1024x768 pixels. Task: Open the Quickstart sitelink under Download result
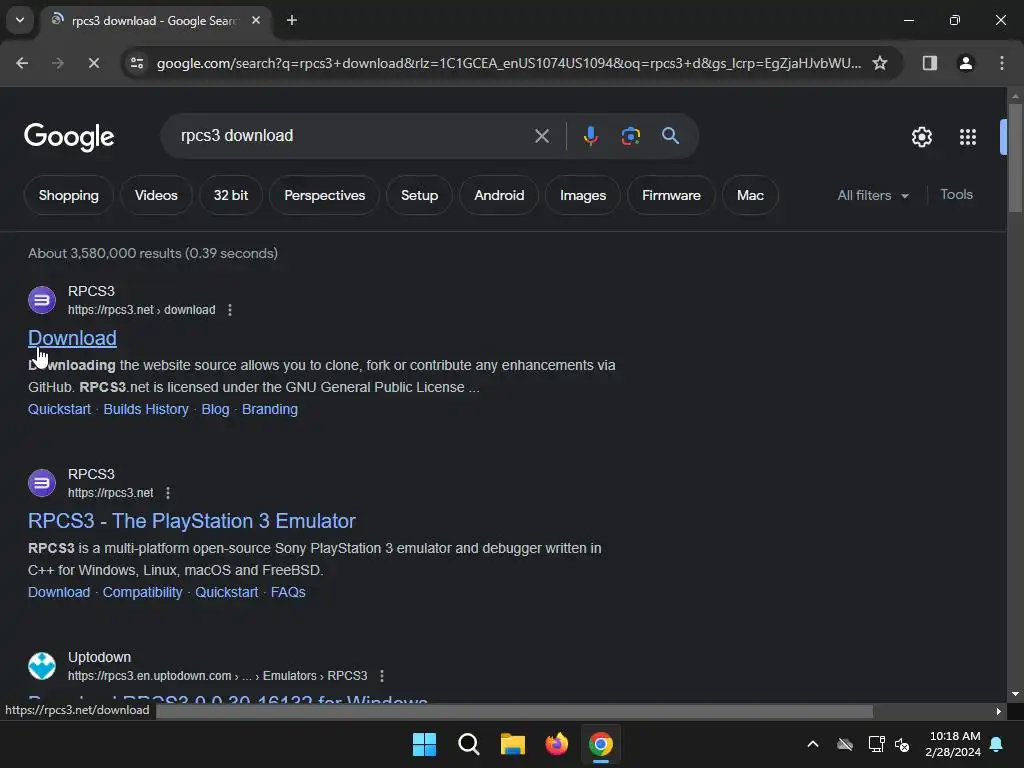pyautogui.click(x=59, y=409)
